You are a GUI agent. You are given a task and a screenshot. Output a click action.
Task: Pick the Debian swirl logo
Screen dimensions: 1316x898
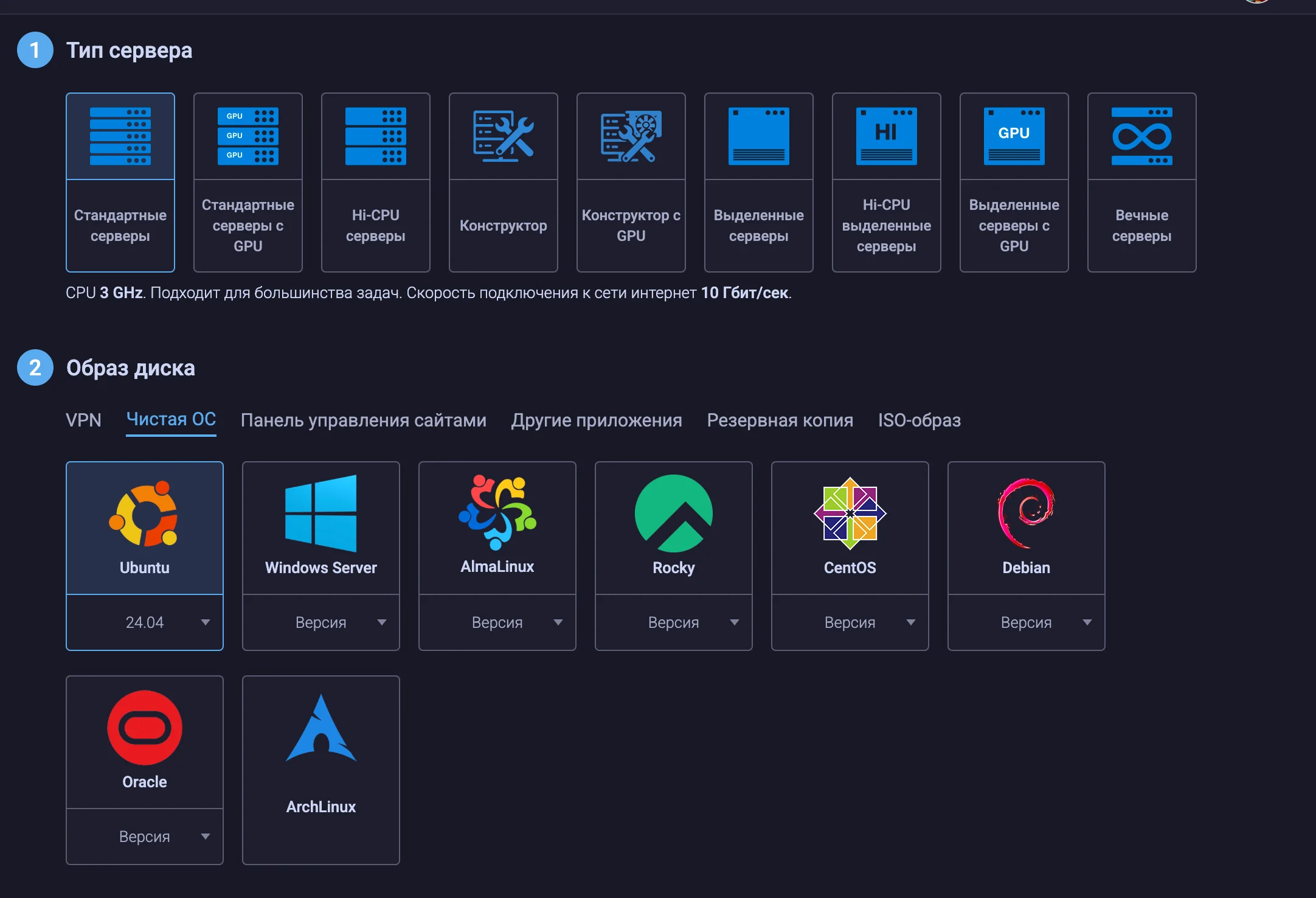(1027, 513)
